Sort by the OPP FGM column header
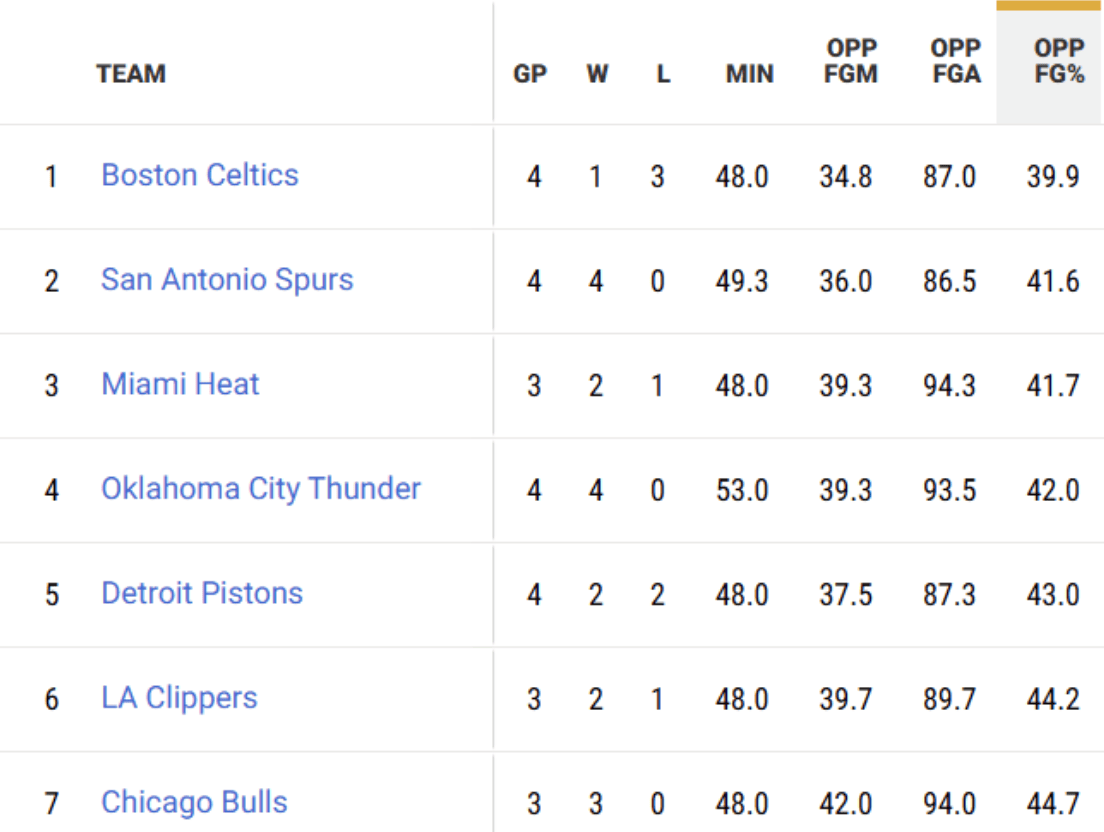1104x832 pixels. (851, 62)
